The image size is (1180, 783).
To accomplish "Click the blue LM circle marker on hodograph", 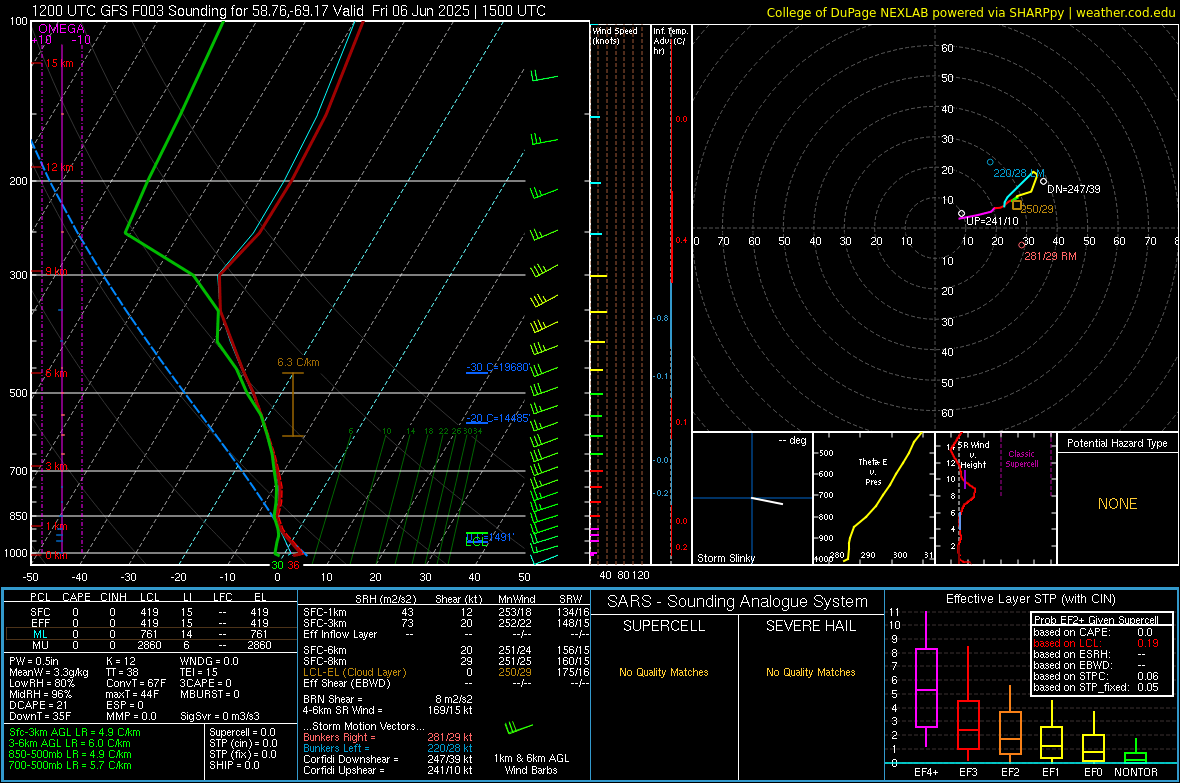I will coord(990,163).
